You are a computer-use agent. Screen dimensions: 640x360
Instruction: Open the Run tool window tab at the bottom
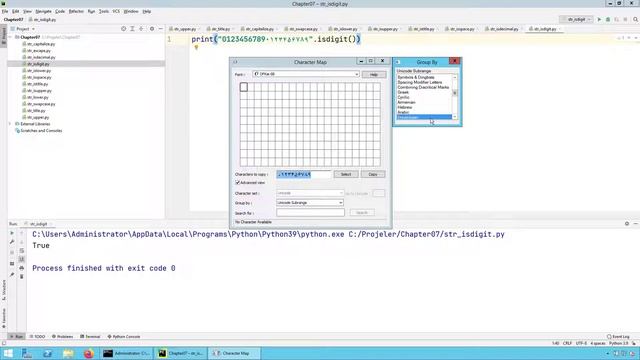(x=16, y=337)
